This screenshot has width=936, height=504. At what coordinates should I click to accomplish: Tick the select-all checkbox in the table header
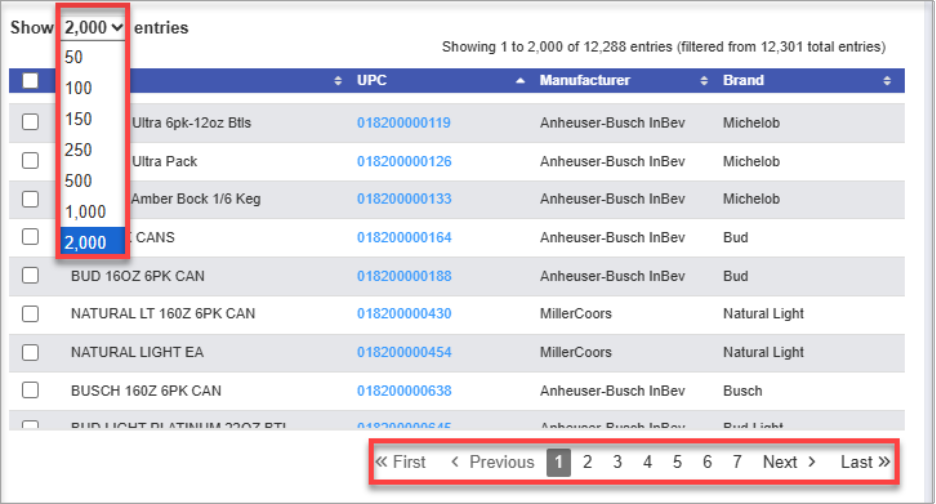(x=30, y=80)
